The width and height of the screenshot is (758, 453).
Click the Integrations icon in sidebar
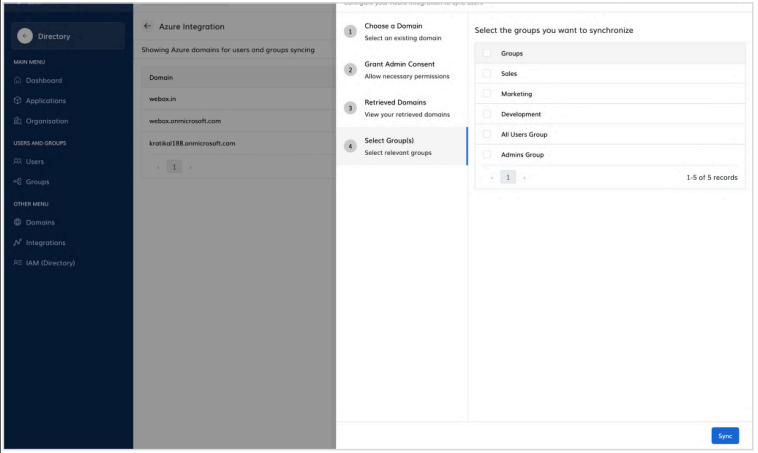[17, 242]
